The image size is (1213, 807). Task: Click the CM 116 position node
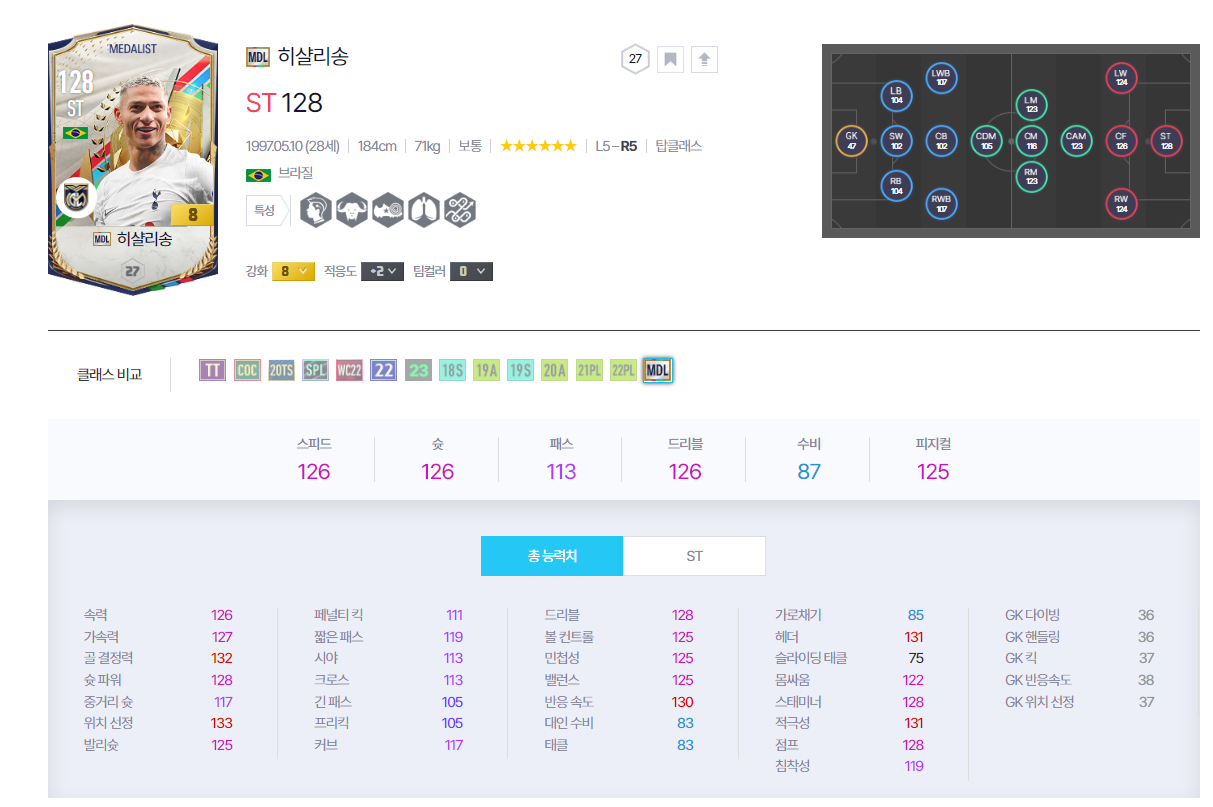[1031, 141]
